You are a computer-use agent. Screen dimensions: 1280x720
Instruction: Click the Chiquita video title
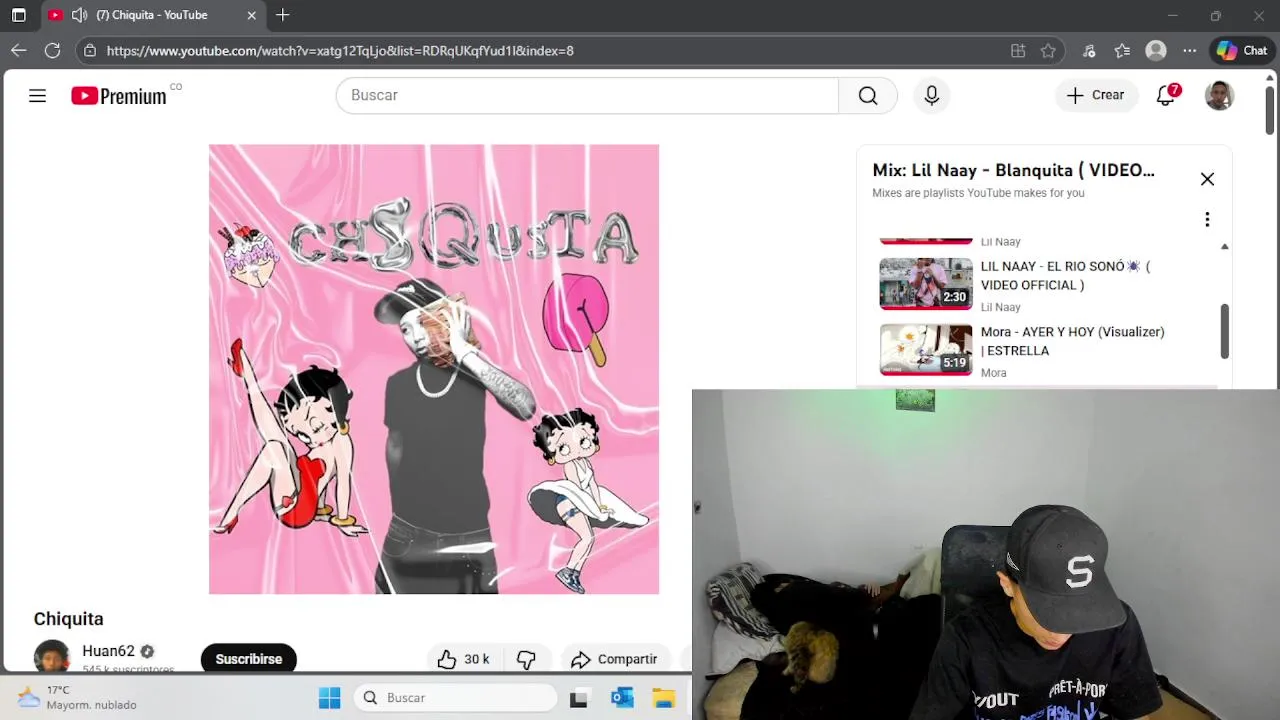(x=69, y=619)
